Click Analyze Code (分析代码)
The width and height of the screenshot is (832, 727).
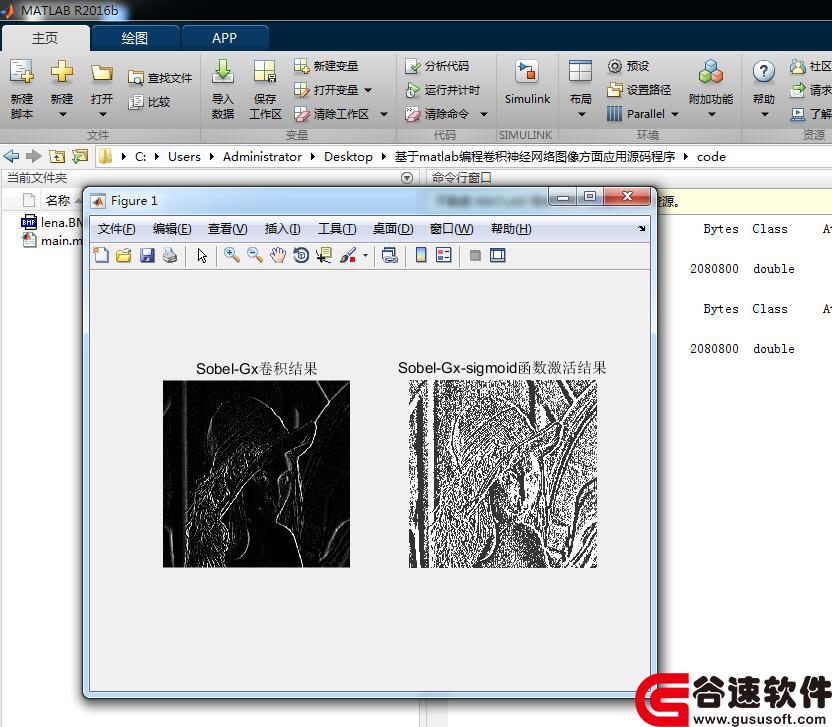point(437,66)
